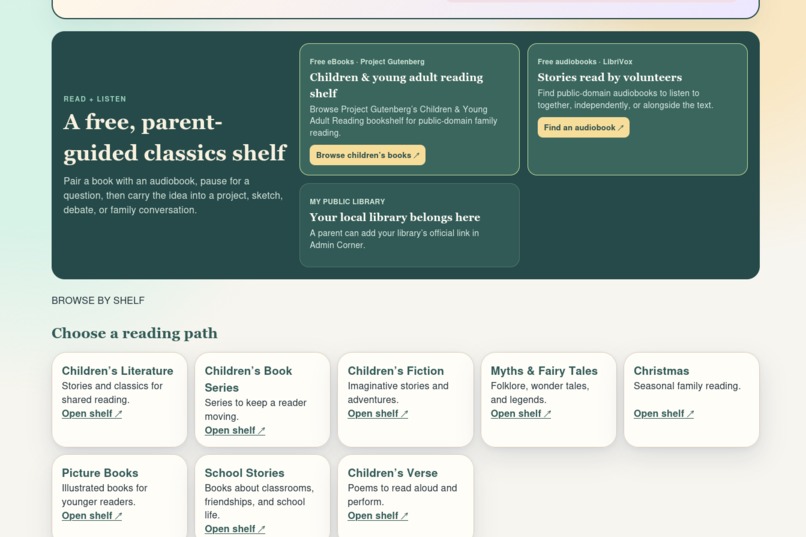The image size is (806, 537).
Task: Click 'Illustrated books for younger readers.' text
Action: pos(104,495)
